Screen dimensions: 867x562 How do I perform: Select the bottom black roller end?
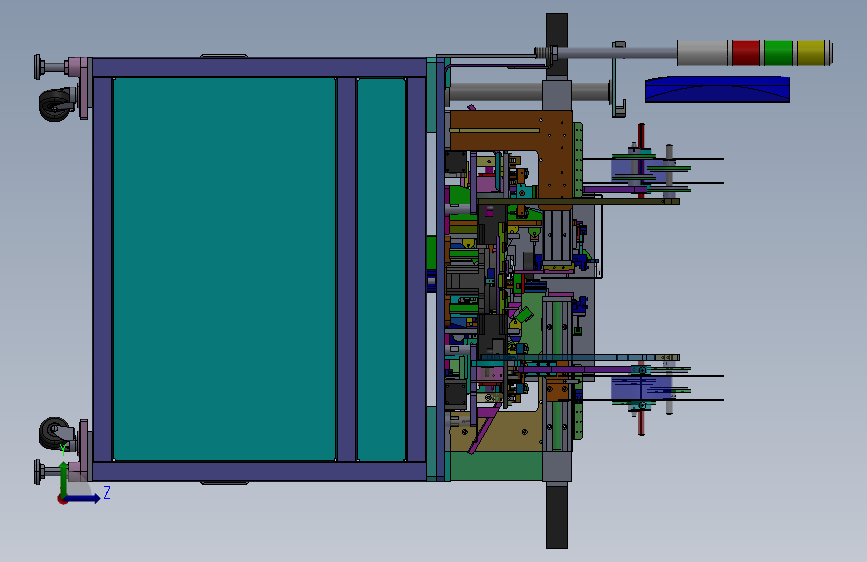557,516
